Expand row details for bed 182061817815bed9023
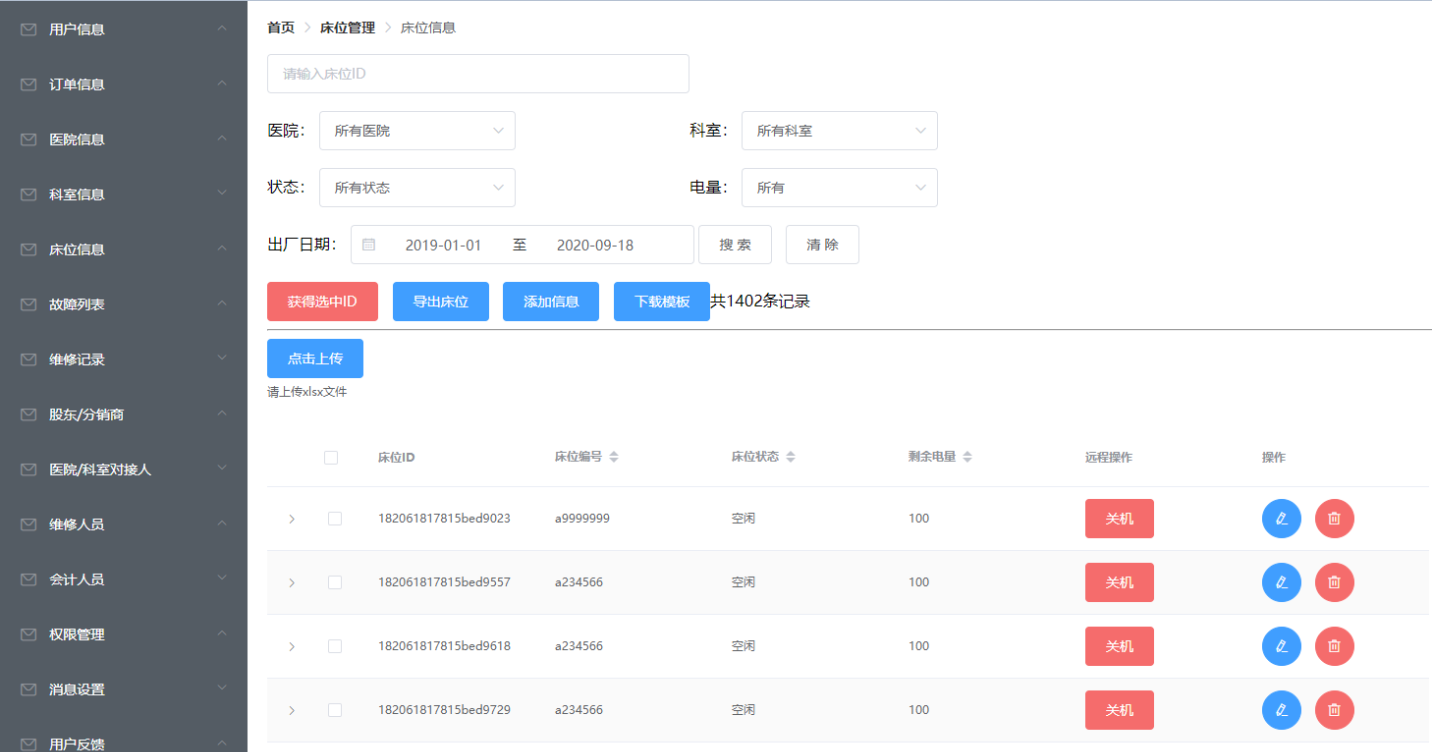The height and width of the screenshot is (752, 1432). pos(292,519)
